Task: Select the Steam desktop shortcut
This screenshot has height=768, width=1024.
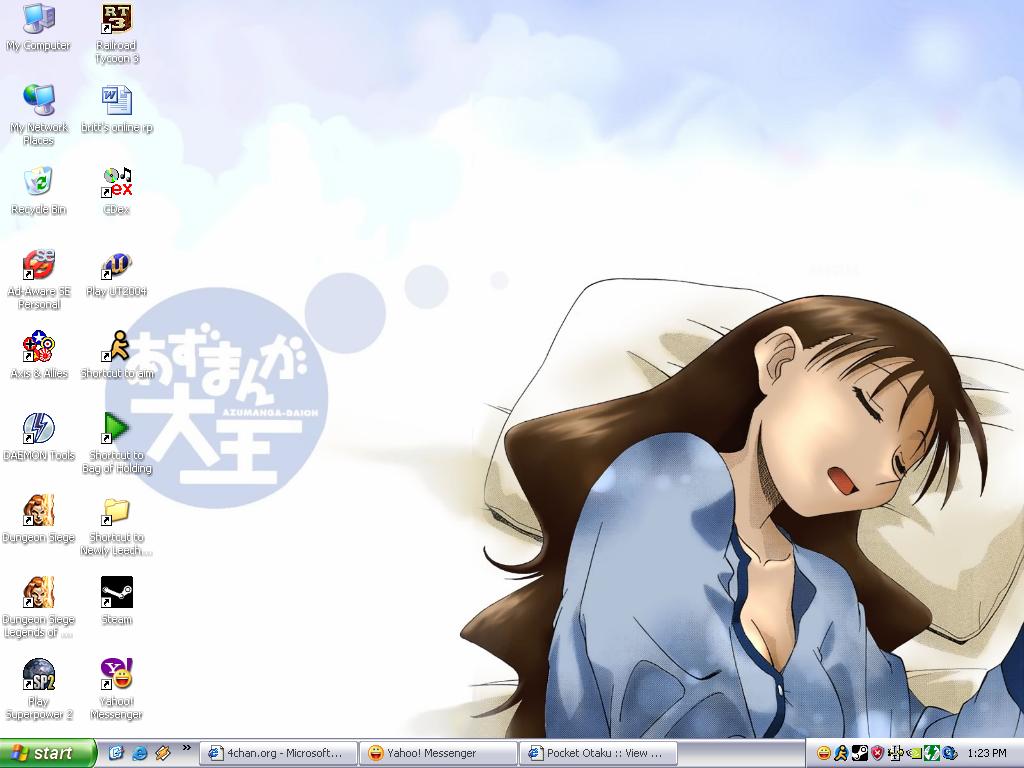Action: click(x=116, y=601)
